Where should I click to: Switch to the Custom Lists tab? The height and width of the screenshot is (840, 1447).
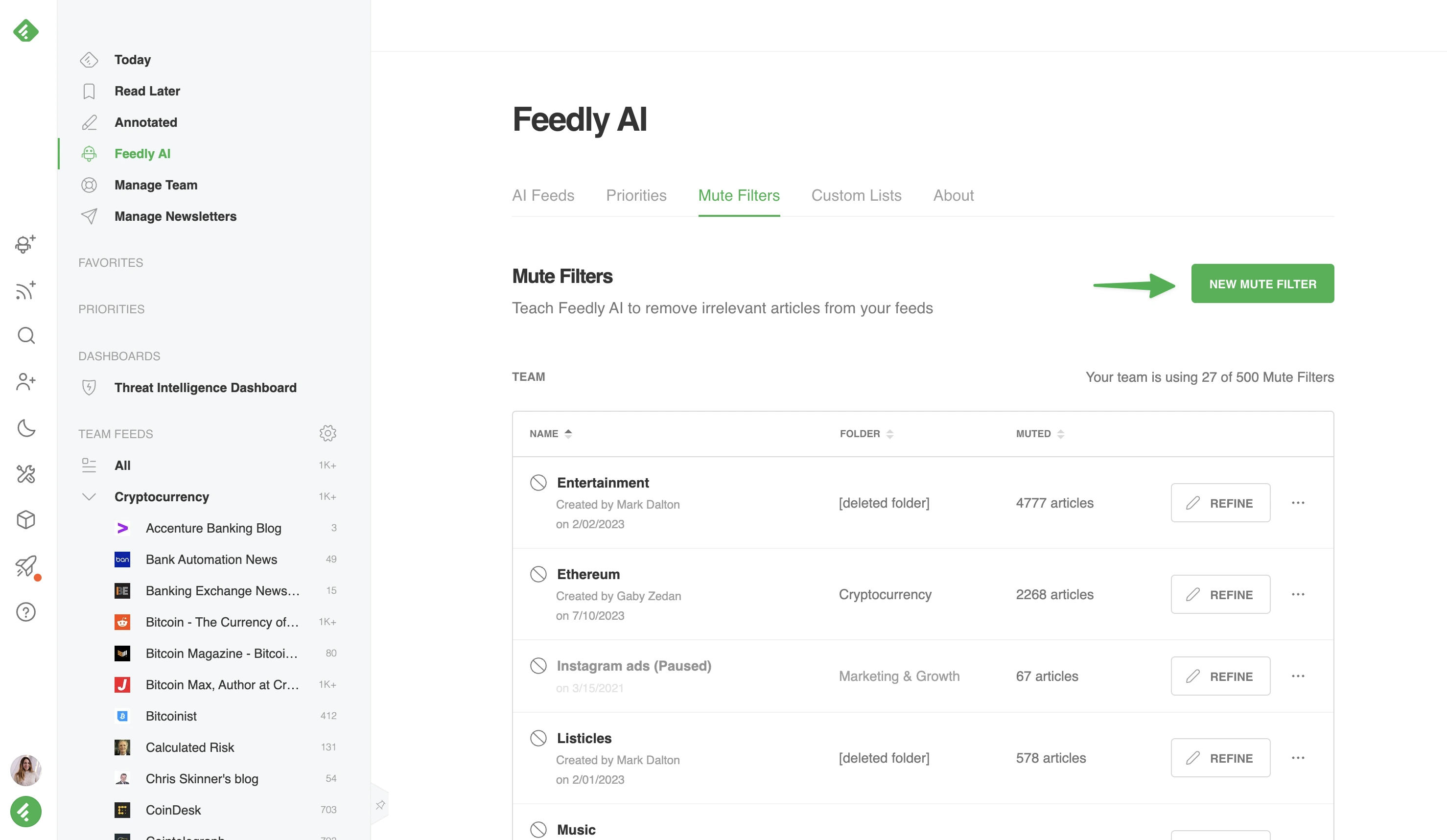pos(856,195)
